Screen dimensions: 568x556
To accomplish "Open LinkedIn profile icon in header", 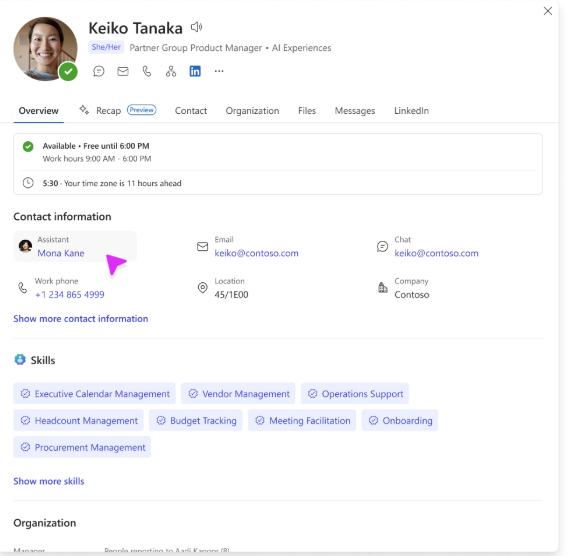I will click(x=195, y=71).
